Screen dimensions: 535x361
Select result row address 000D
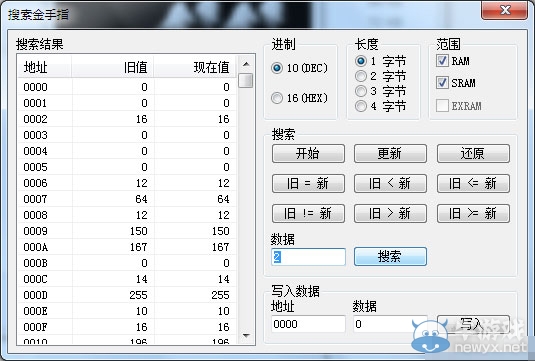(127, 295)
